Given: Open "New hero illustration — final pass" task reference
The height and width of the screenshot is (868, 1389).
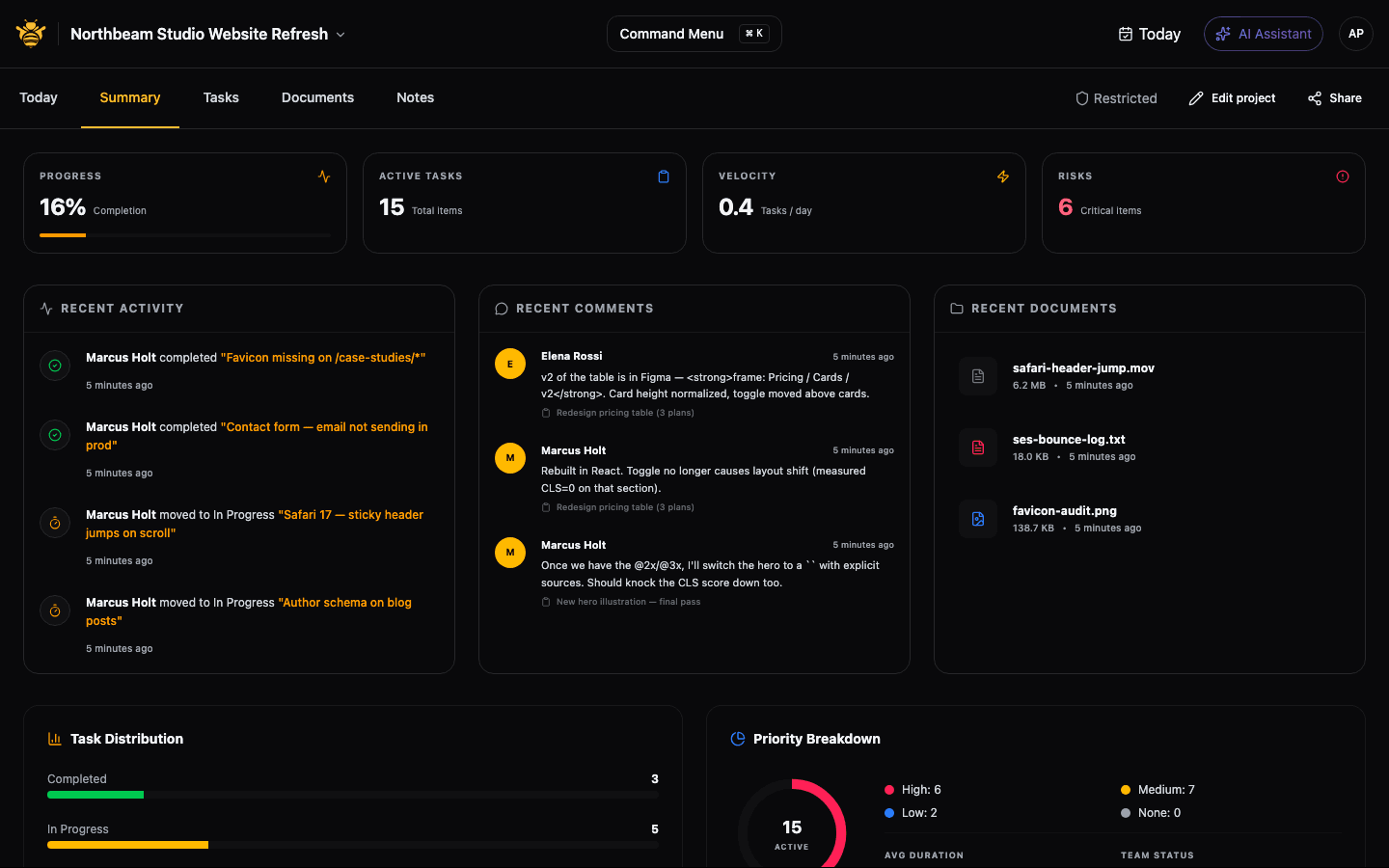Looking at the screenshot, I should tap(628, 602).
